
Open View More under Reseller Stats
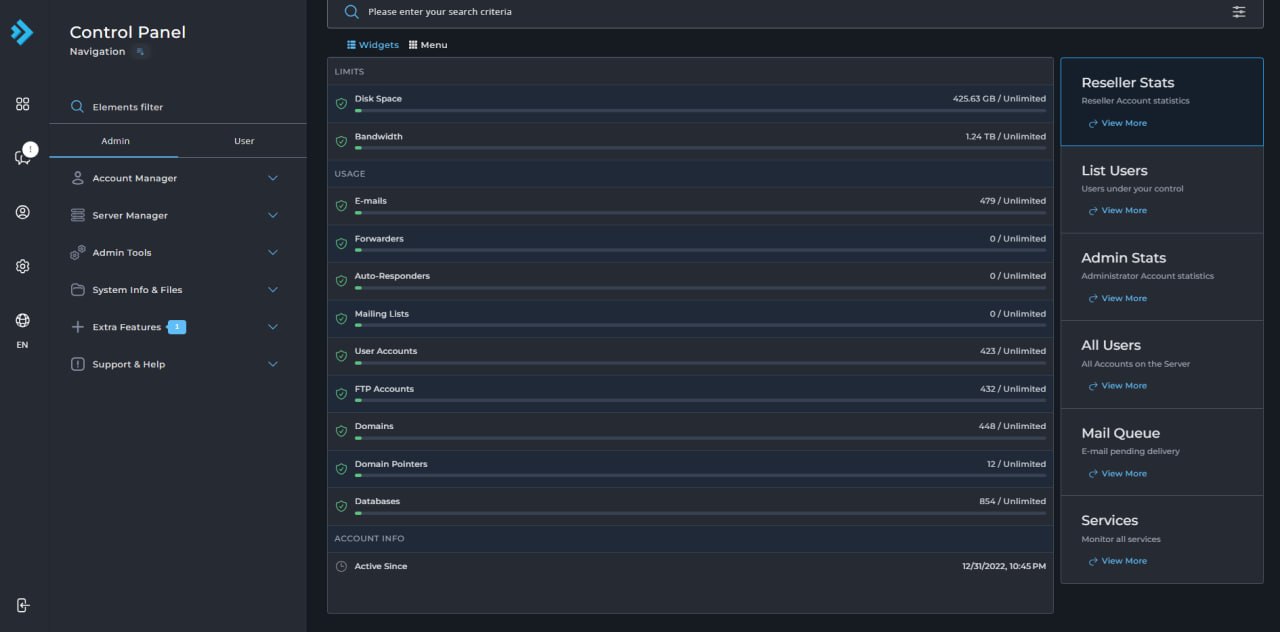[x=1117, y=122]
